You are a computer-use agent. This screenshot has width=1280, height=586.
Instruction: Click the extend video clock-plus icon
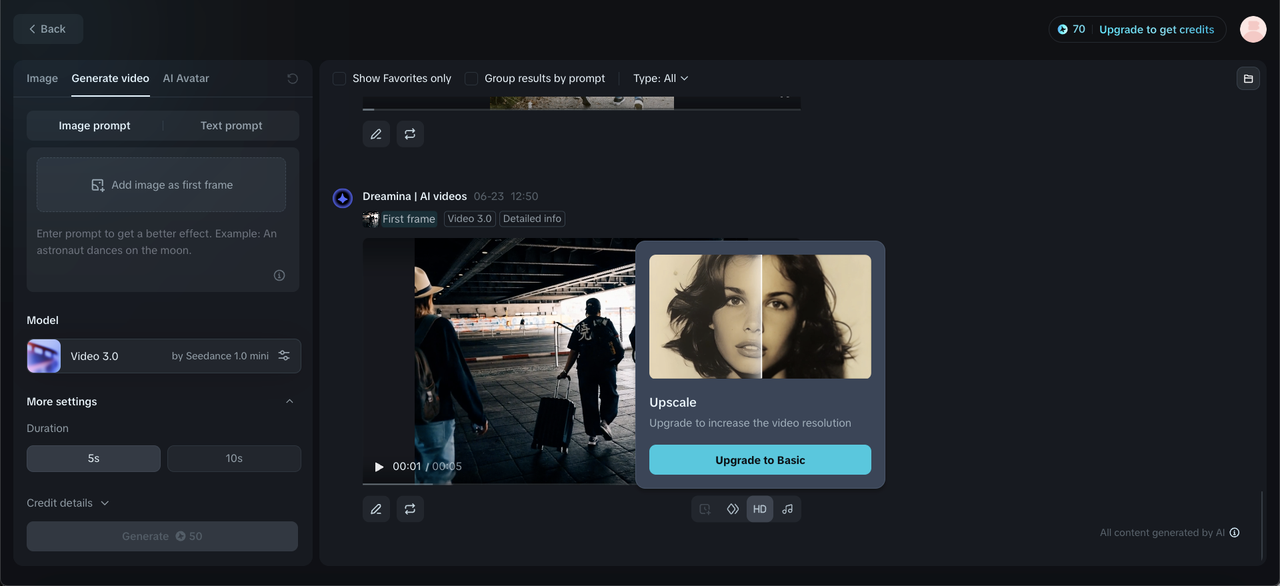tap(705, 509)
